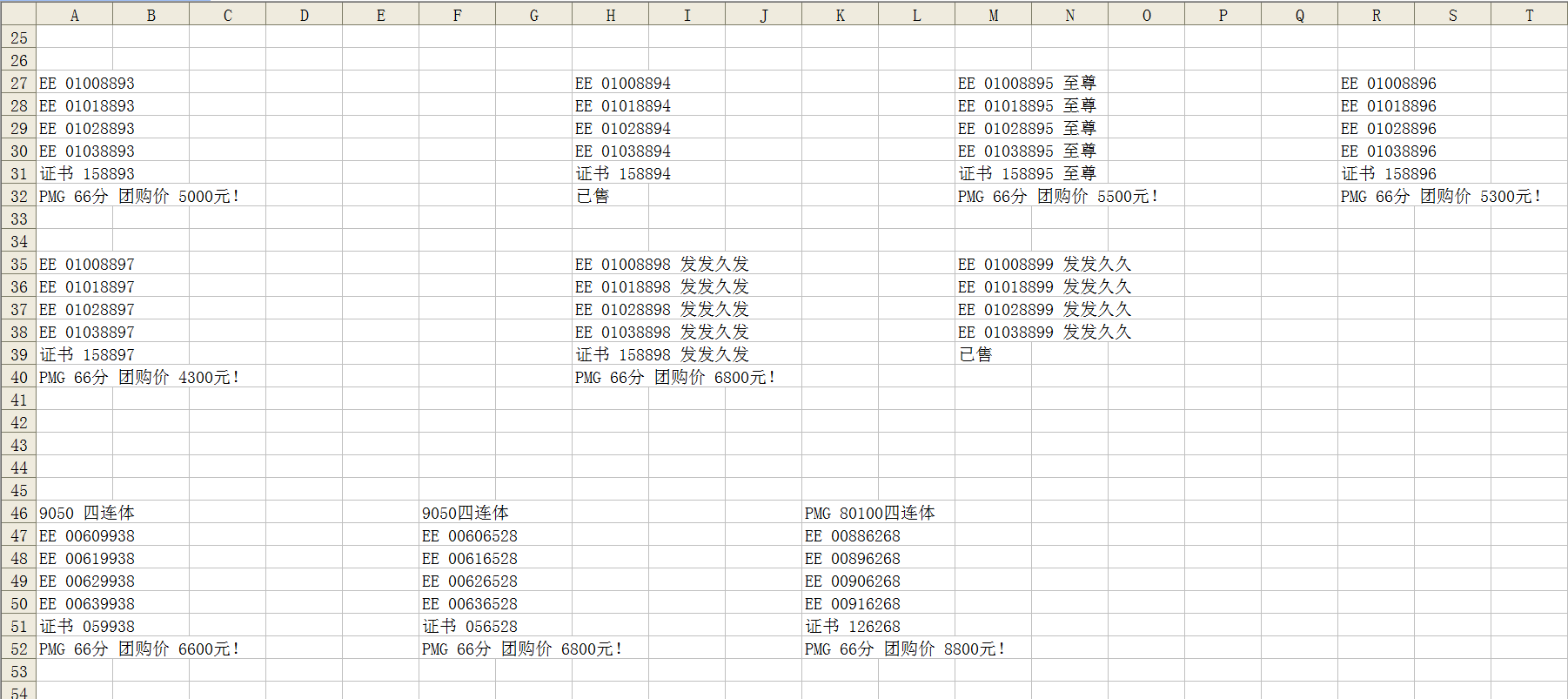Click cell 'EE 01018896'
The height and width of the screenshot is (699, 1568).
(x=1389, y=105)
